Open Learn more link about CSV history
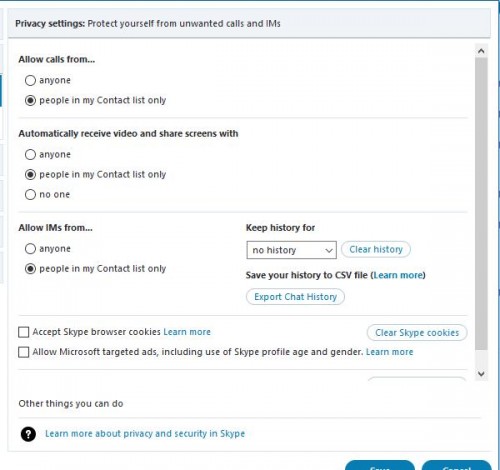Viewport: 500px width, 470px height. 398,275
